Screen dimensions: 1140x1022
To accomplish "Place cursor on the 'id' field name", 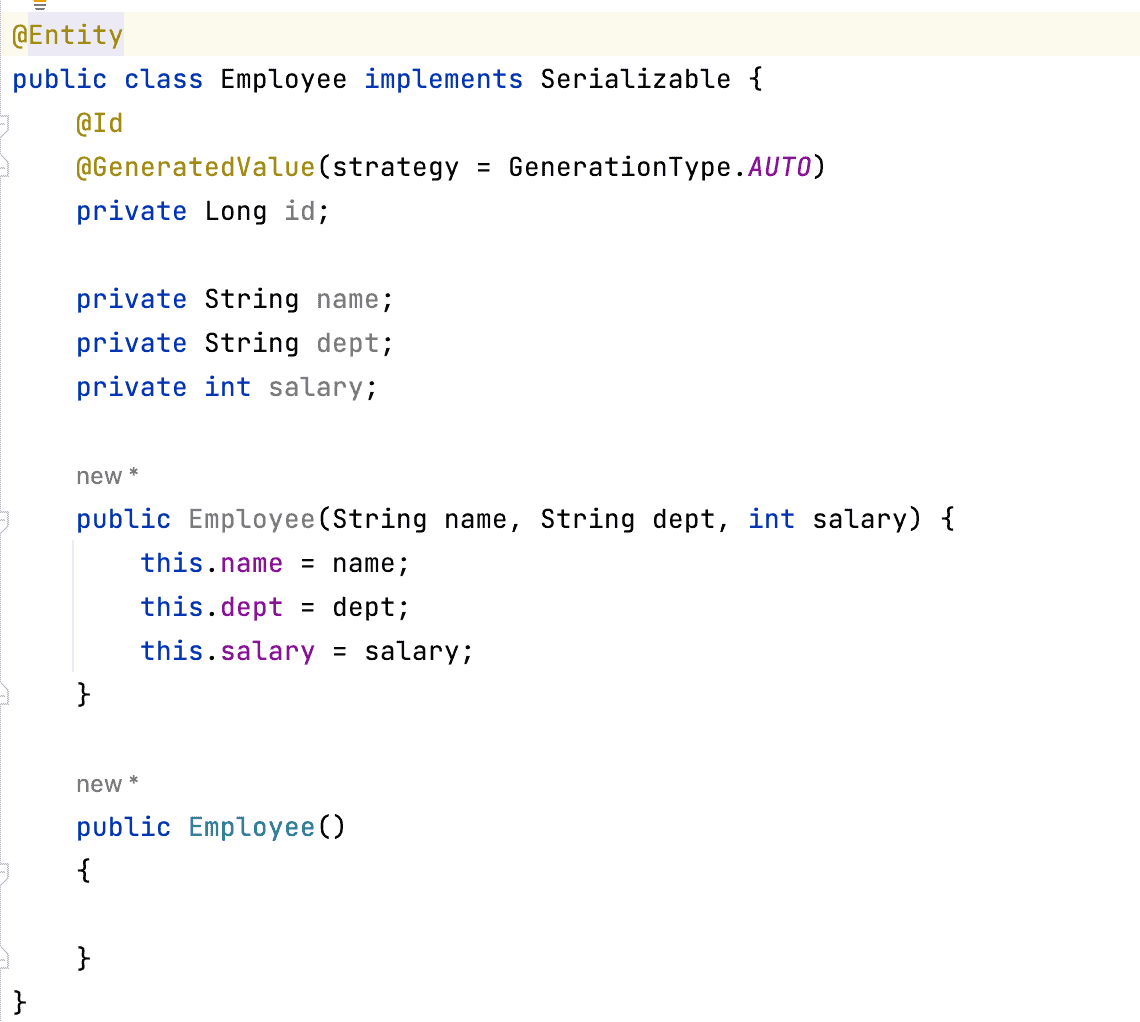I will (x=300, y=212).
